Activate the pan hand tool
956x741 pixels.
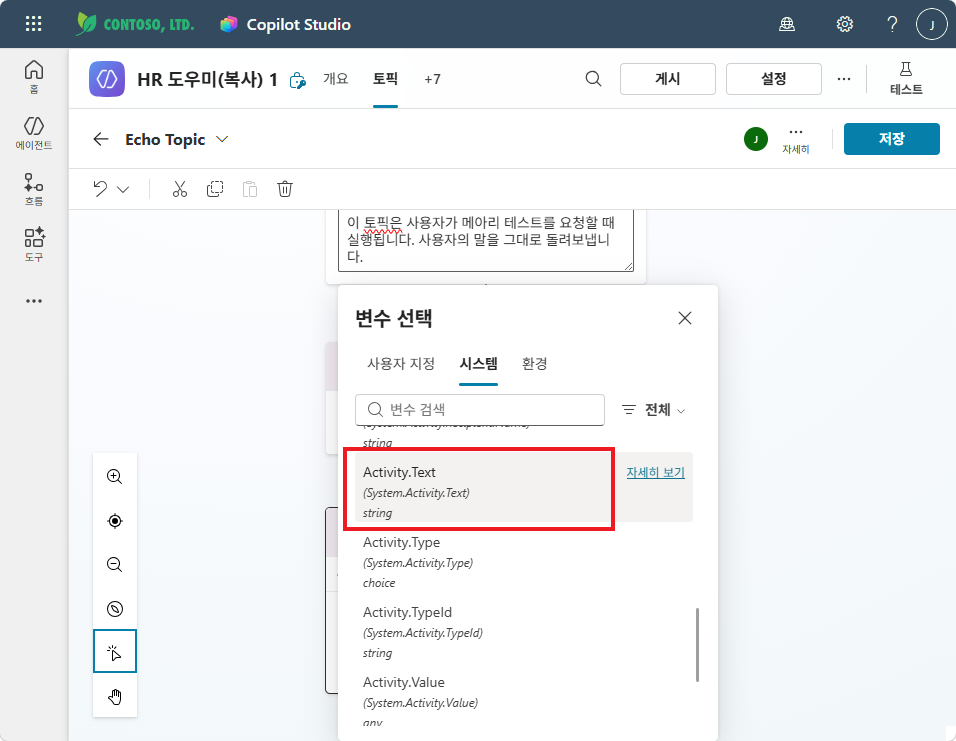[115, 696]
